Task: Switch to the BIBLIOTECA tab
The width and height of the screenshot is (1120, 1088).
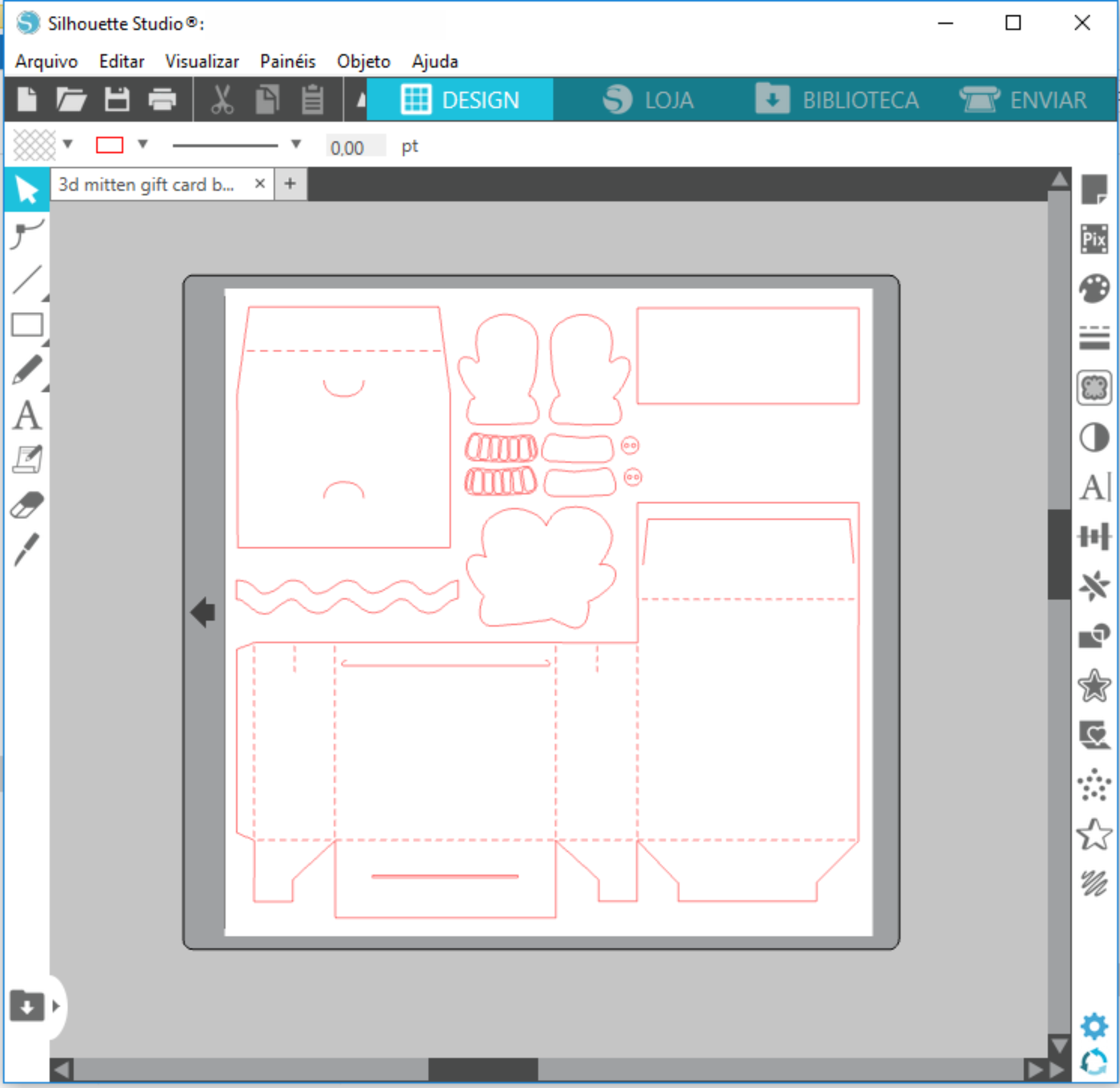Action: point(837,100)
